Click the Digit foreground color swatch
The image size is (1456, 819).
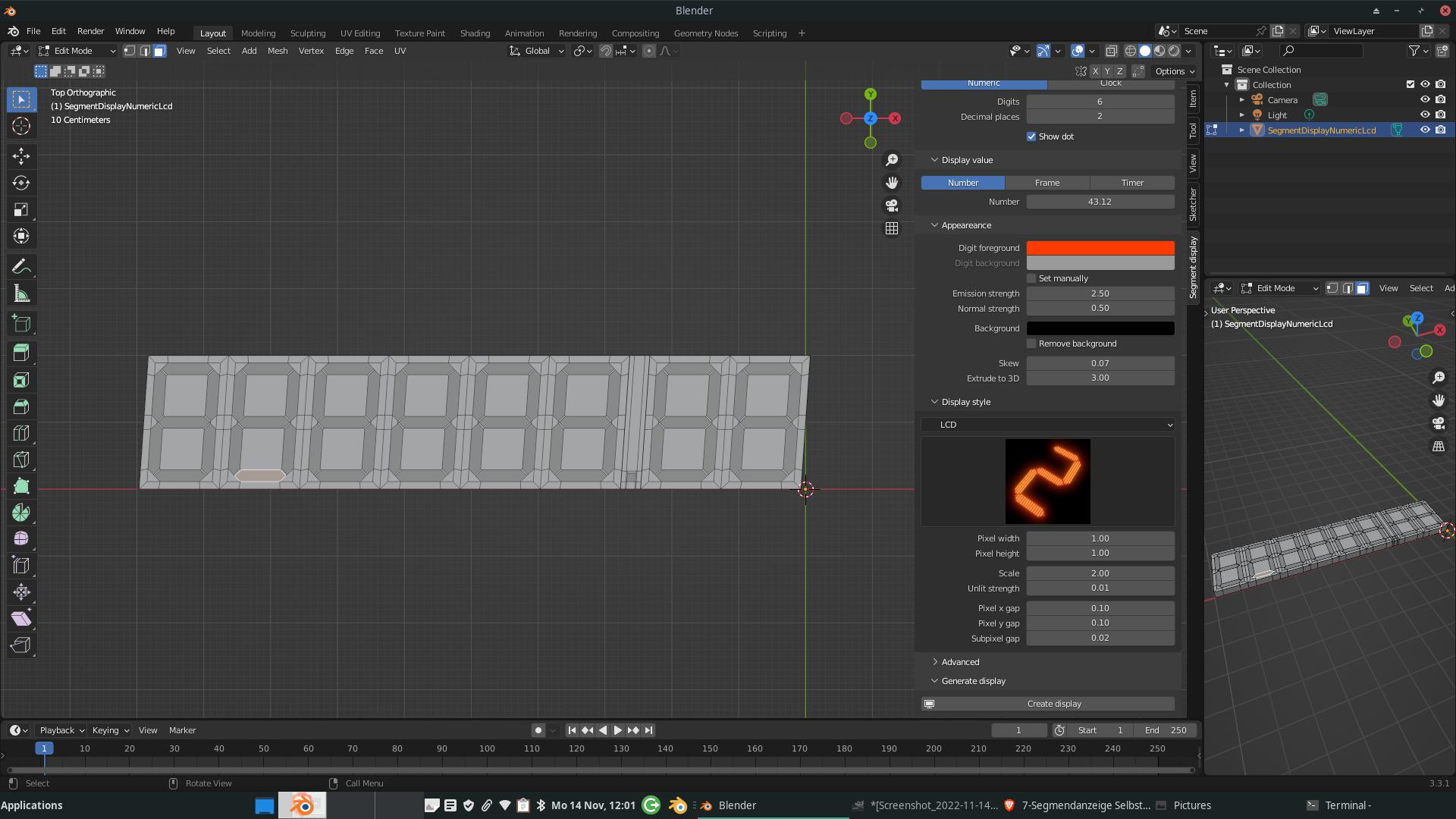(x=1100, y=248)
